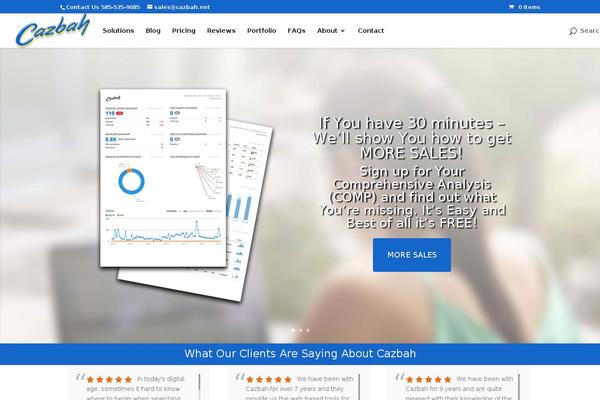Click the MORE SALES button

click(412, 255)
